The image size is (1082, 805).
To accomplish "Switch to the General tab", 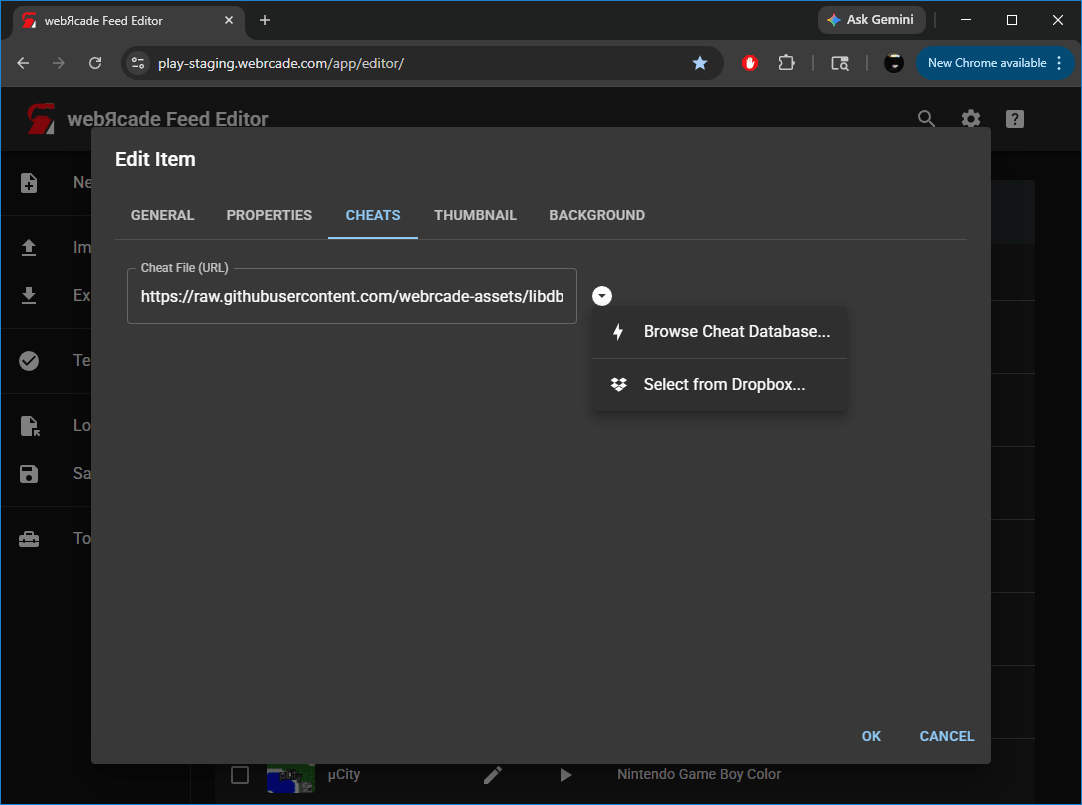I will (x=162, y=215).
